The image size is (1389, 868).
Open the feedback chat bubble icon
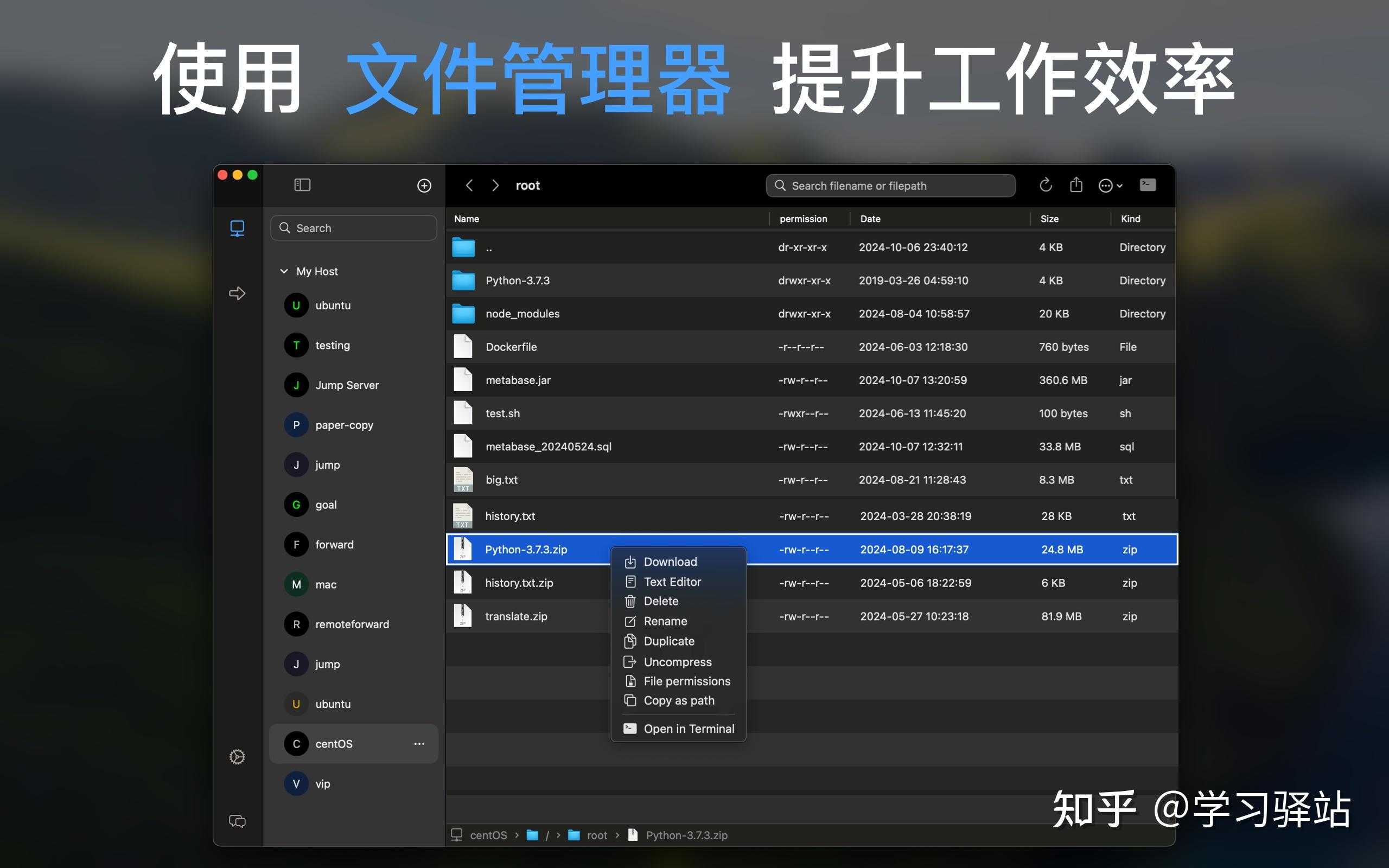(x=237, y=821)
